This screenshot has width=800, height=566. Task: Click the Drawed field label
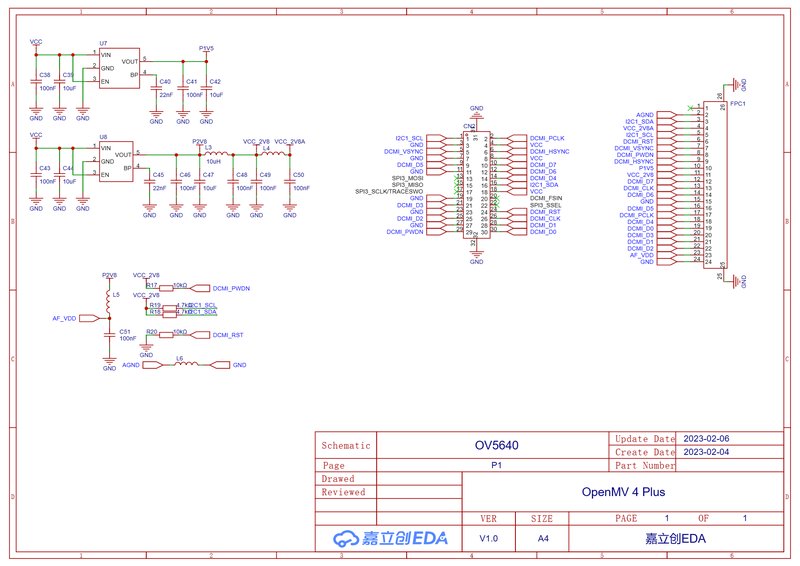point(338,479)
